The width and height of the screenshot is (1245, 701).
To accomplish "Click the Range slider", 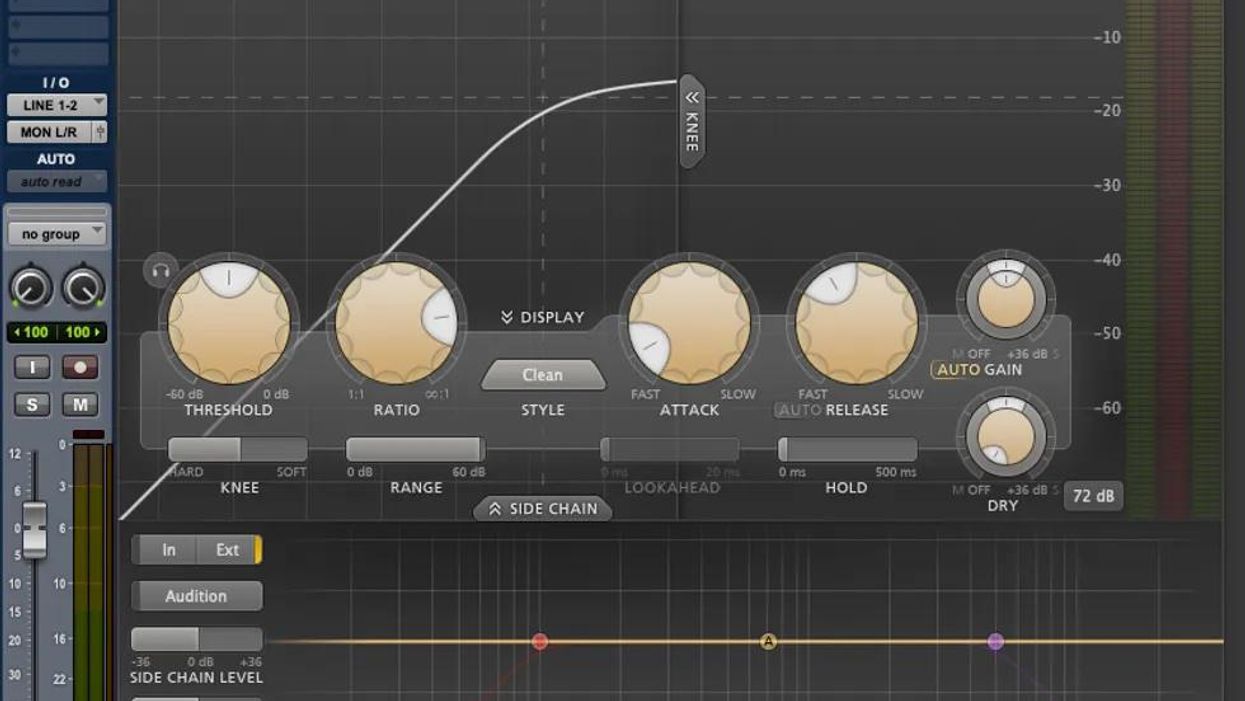I will click(x=415, y=450).
